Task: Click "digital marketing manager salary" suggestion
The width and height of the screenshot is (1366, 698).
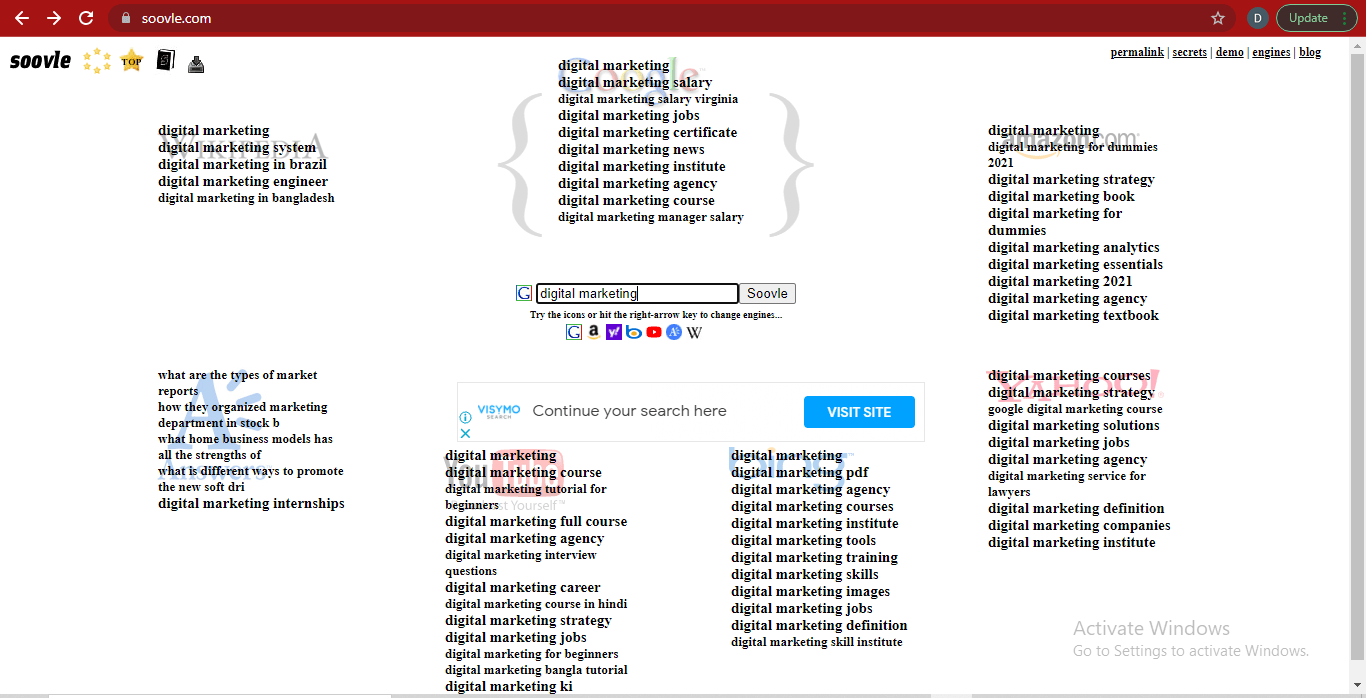Action: click(651, 217)
